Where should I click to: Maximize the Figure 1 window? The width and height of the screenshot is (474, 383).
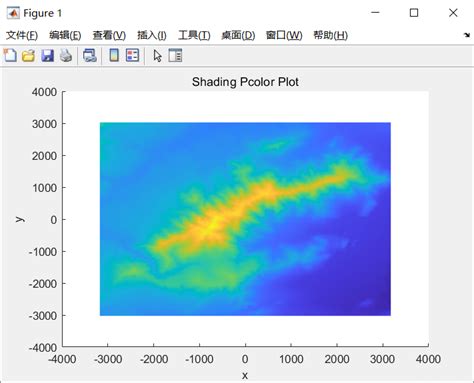tap(414, 13)
